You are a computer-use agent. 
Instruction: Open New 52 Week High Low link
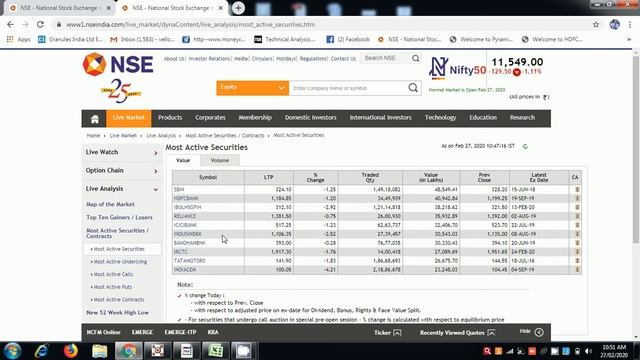(x=117, y=313)
